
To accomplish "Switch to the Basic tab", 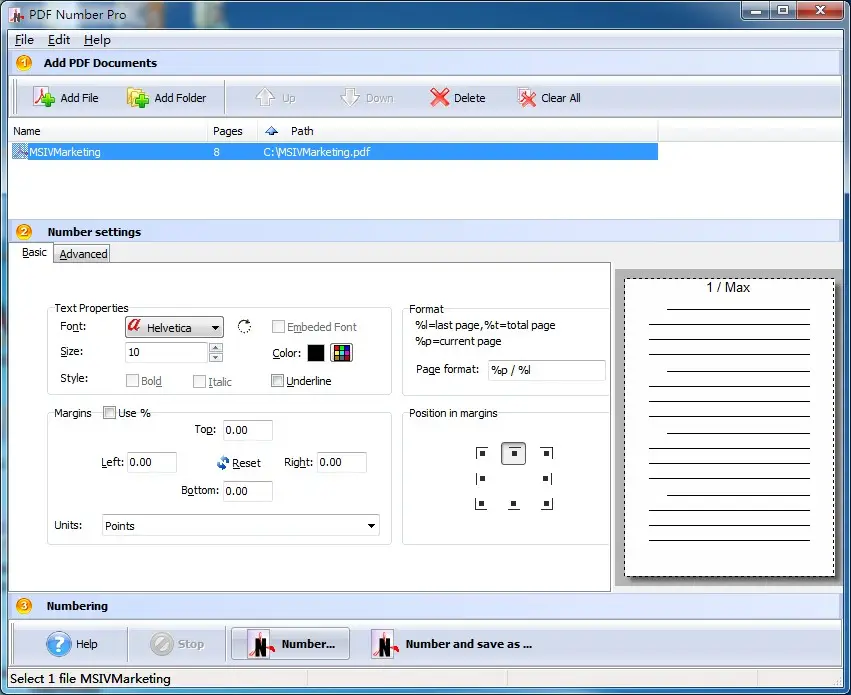I will (34, 252).
